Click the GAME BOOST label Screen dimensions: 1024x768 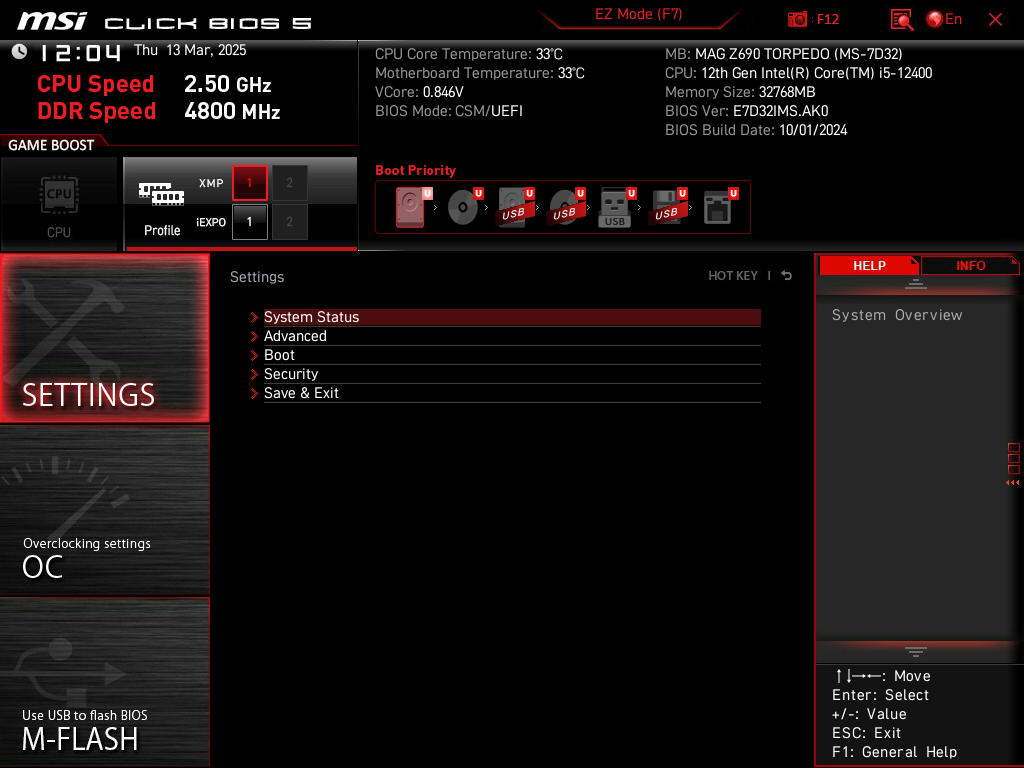pyautogui.click(x=51, y=145)
